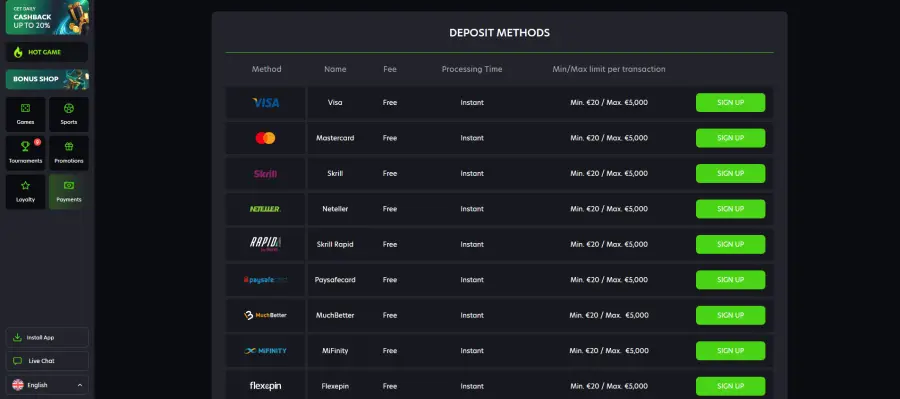Click the Tournaments notification badge

pyautogui.click(x=37, y=142)
